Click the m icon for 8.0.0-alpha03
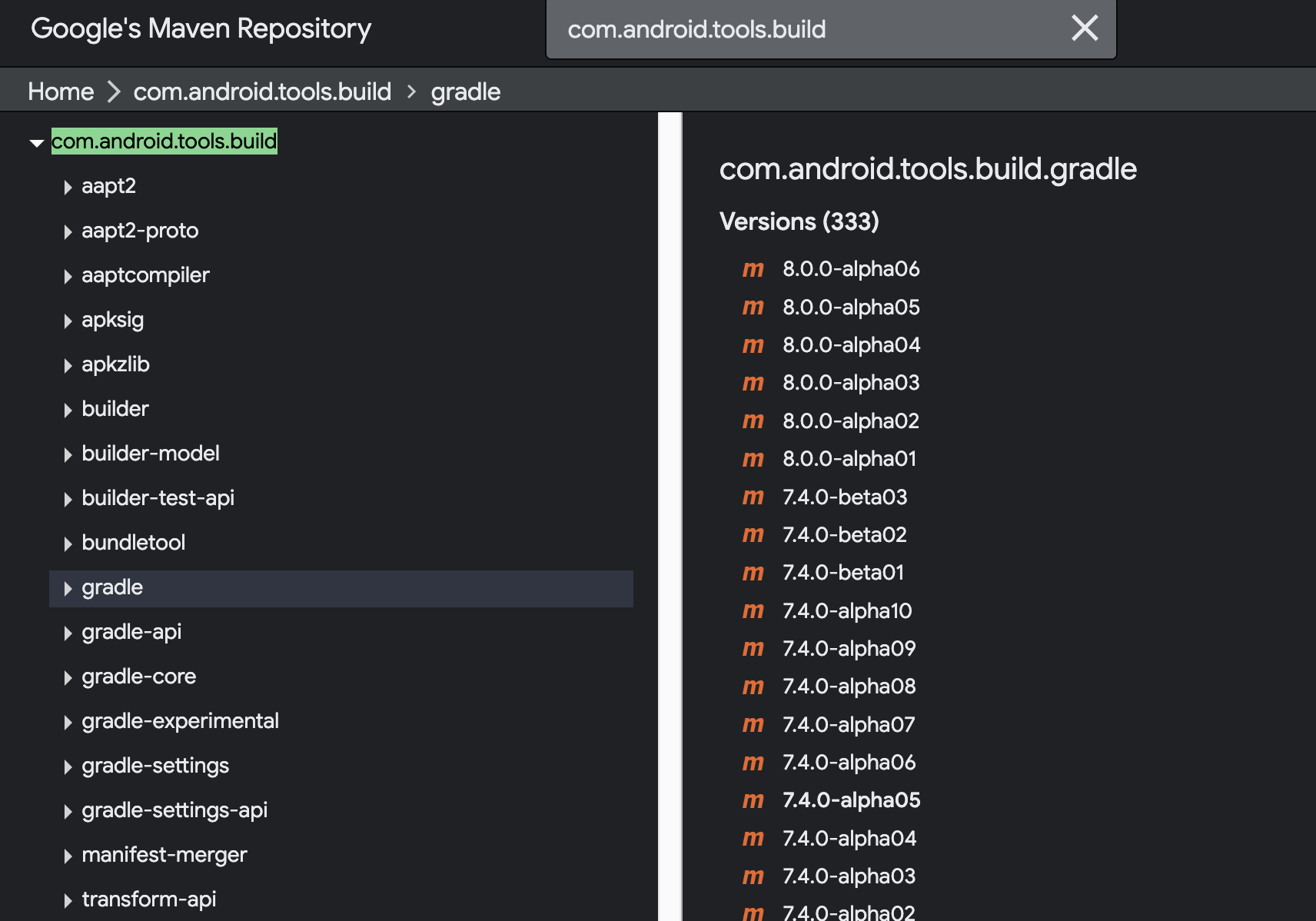This screenshot has height=921, width=1316. pyautogui.click(x=753, y=383)
